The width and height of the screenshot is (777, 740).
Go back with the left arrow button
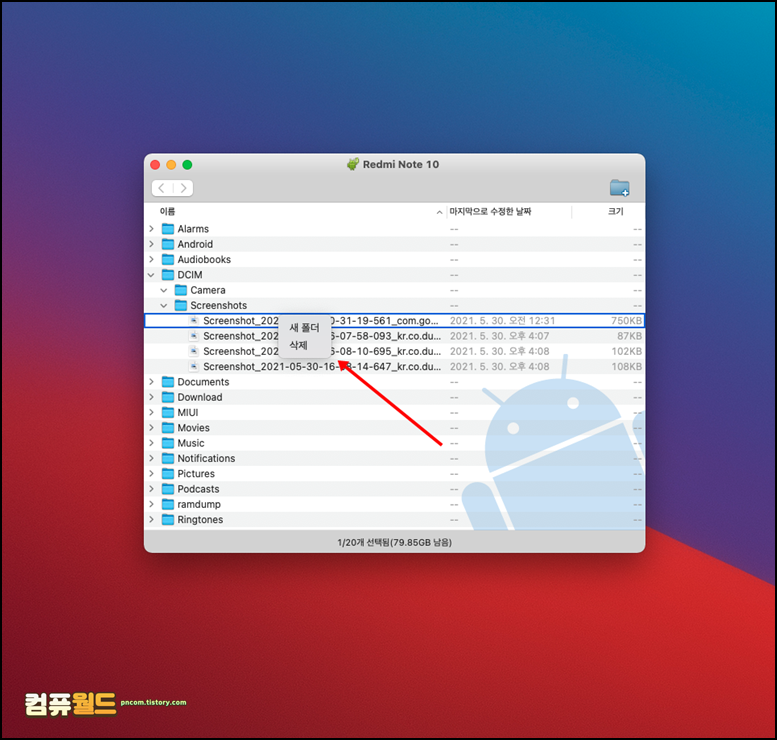162,188
